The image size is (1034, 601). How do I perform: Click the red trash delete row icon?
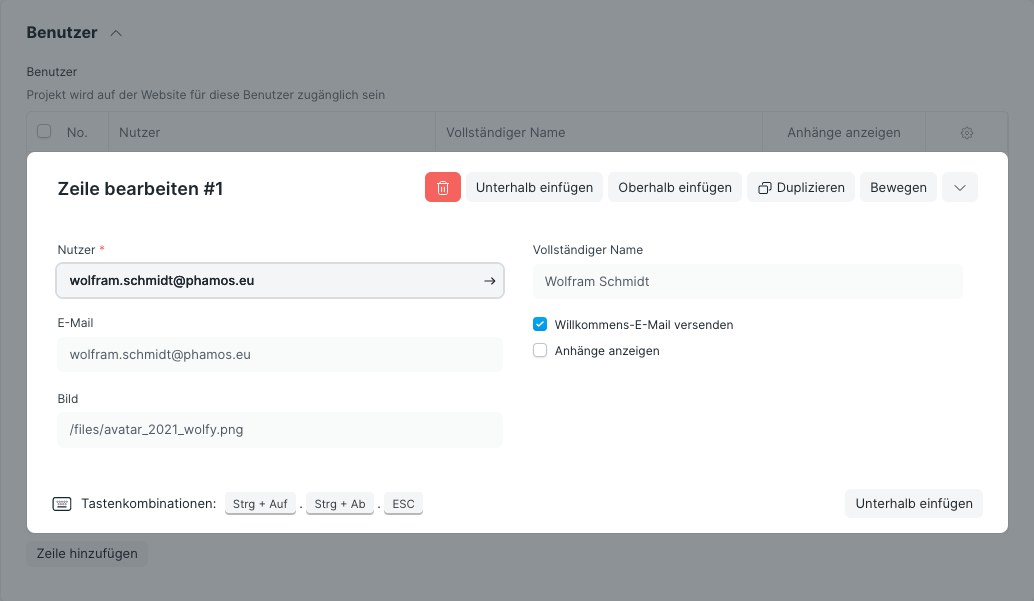(442, 188)
